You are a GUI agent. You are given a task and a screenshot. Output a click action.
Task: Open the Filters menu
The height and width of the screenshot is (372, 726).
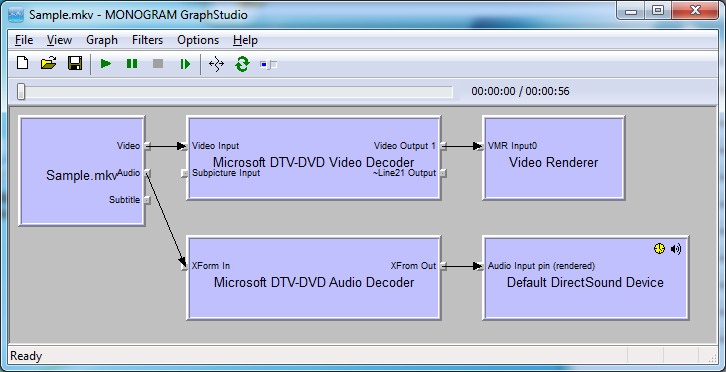[147, 40]
